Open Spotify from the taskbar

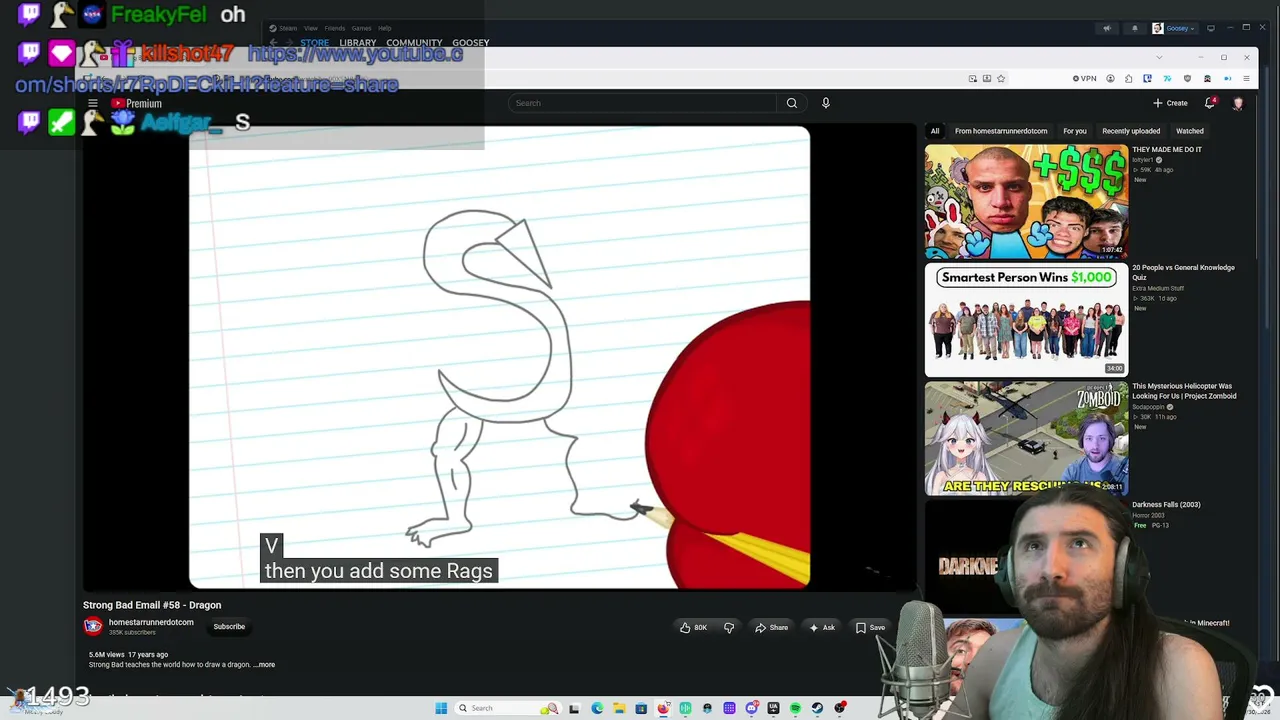795,708
